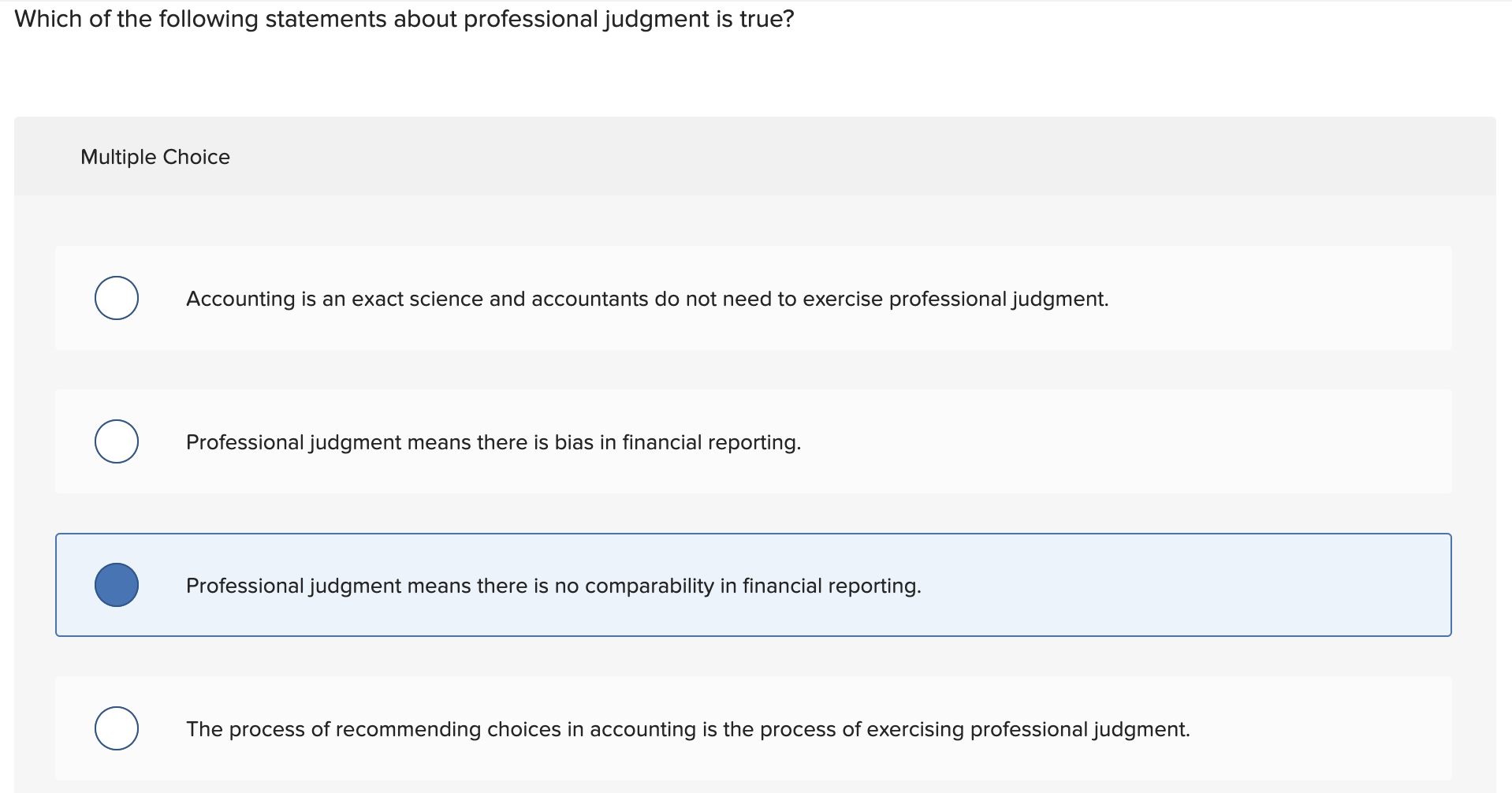Click the highlighted 'no comparability' answer option
The width and height of the screenshot is (1512, 793).
[x=553, y=584]
